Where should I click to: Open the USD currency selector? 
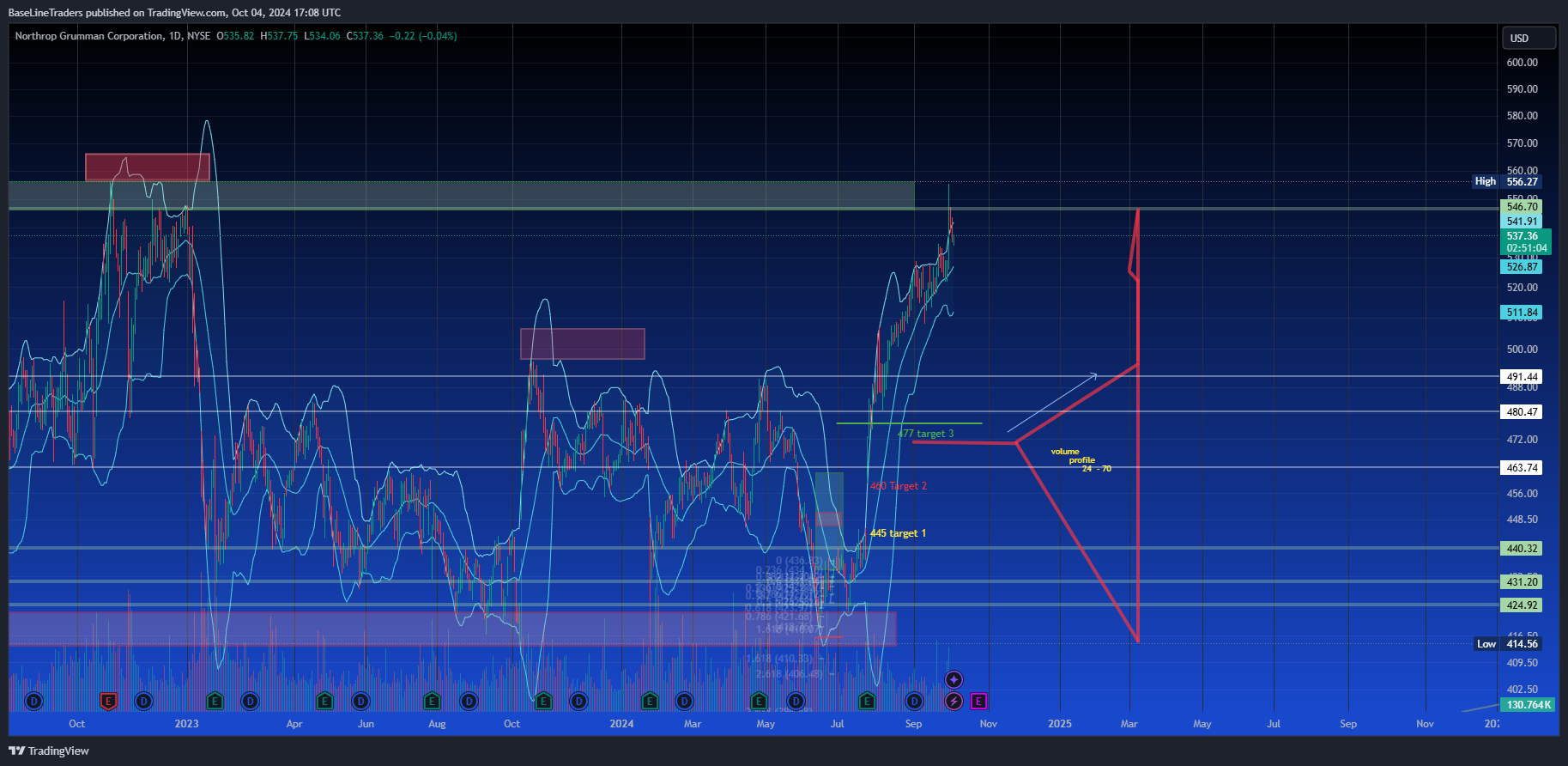coord(1529,38)
